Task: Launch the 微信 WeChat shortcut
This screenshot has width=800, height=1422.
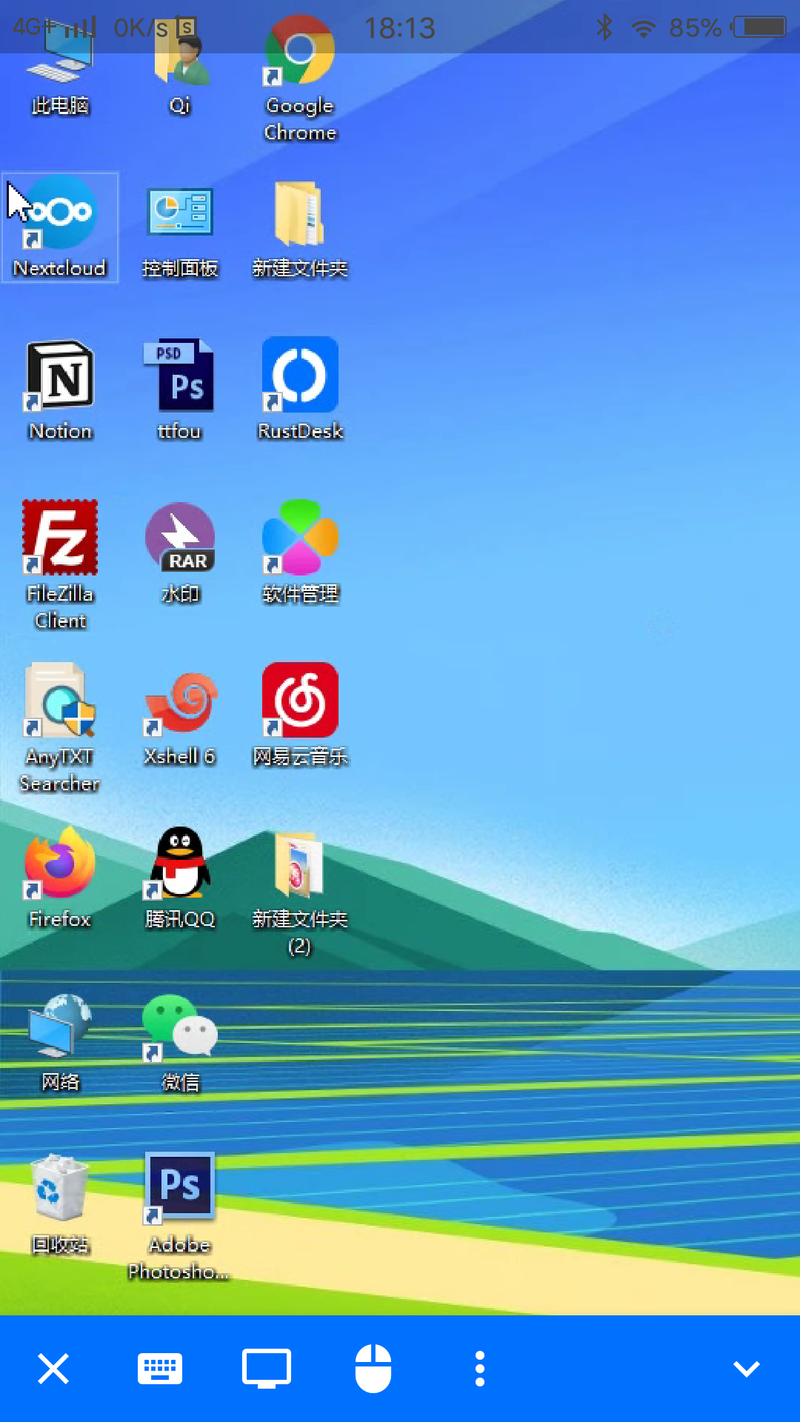Action: [x=180, y=1042]
